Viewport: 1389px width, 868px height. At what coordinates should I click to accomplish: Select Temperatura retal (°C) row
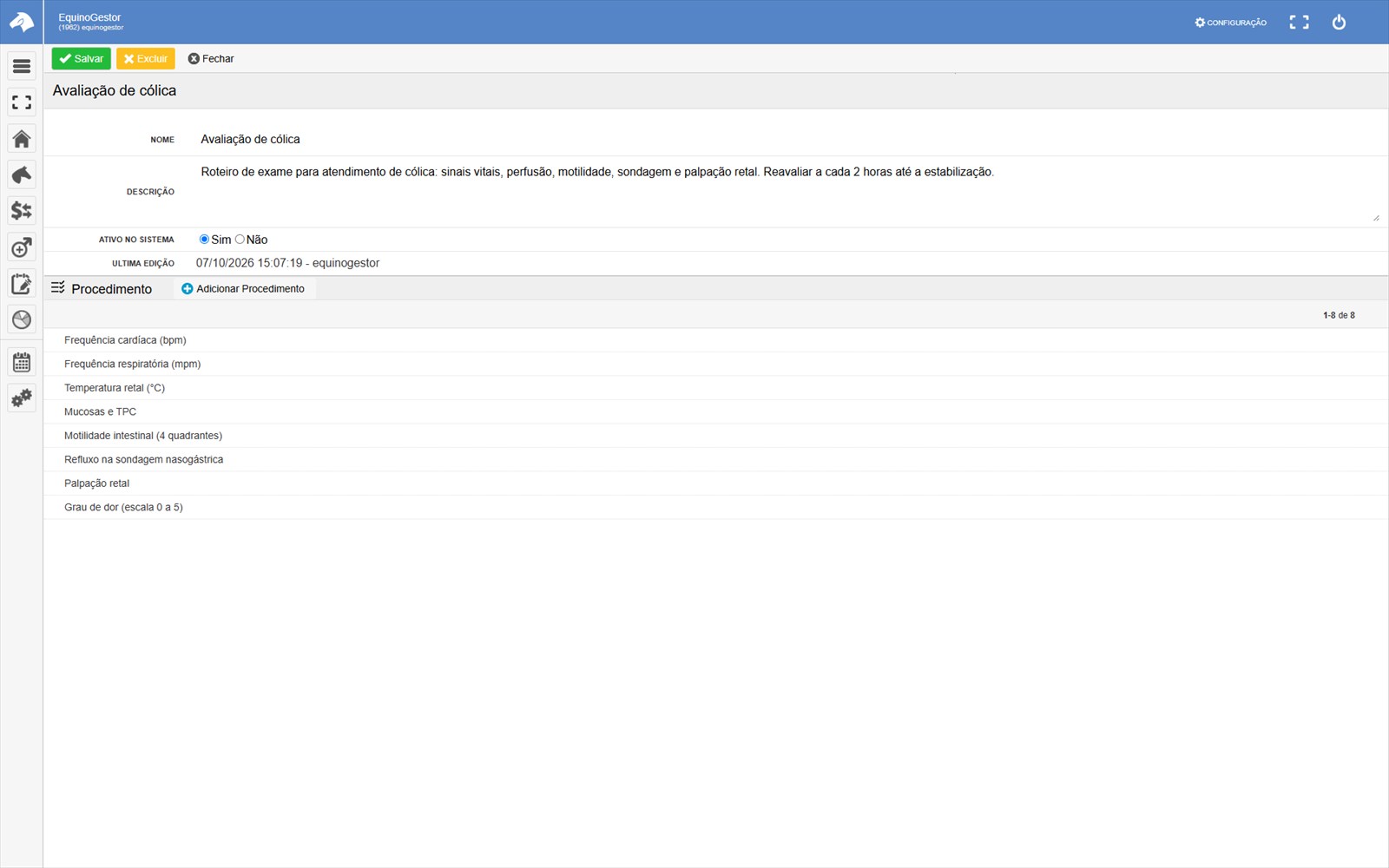715,388
